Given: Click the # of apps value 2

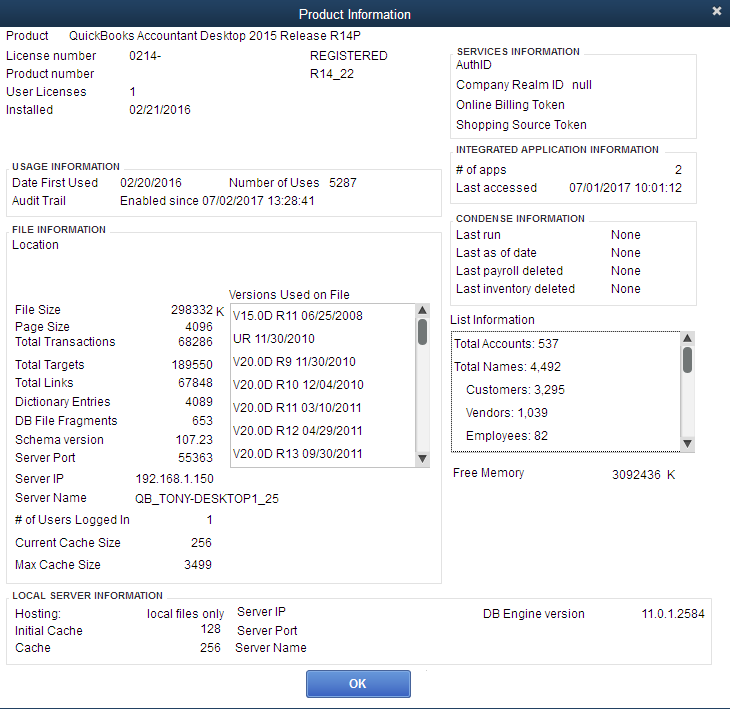Looking at the screenshot, I should [678, 170].
